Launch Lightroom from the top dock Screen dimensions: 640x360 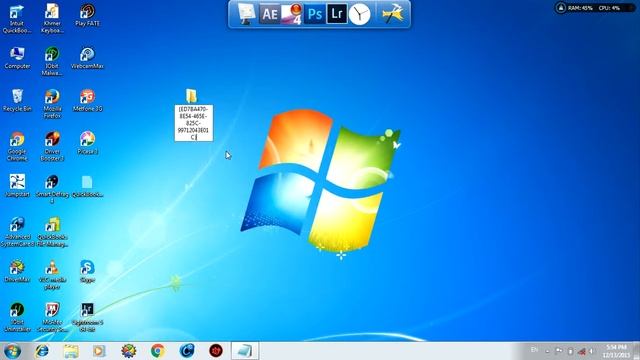tap(337, 14)
